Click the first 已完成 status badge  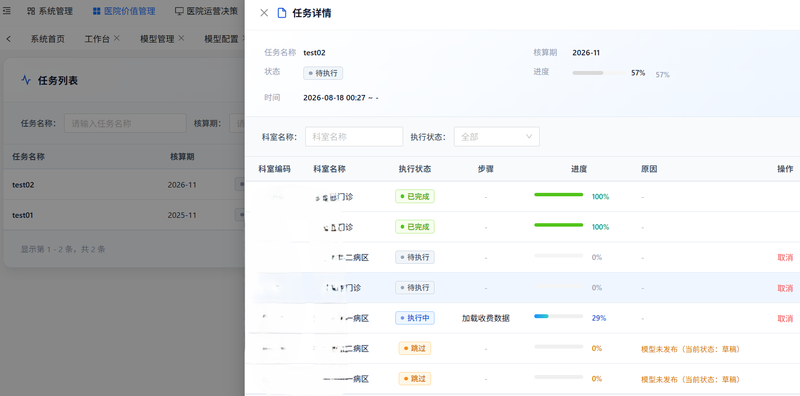pos(415,196)
